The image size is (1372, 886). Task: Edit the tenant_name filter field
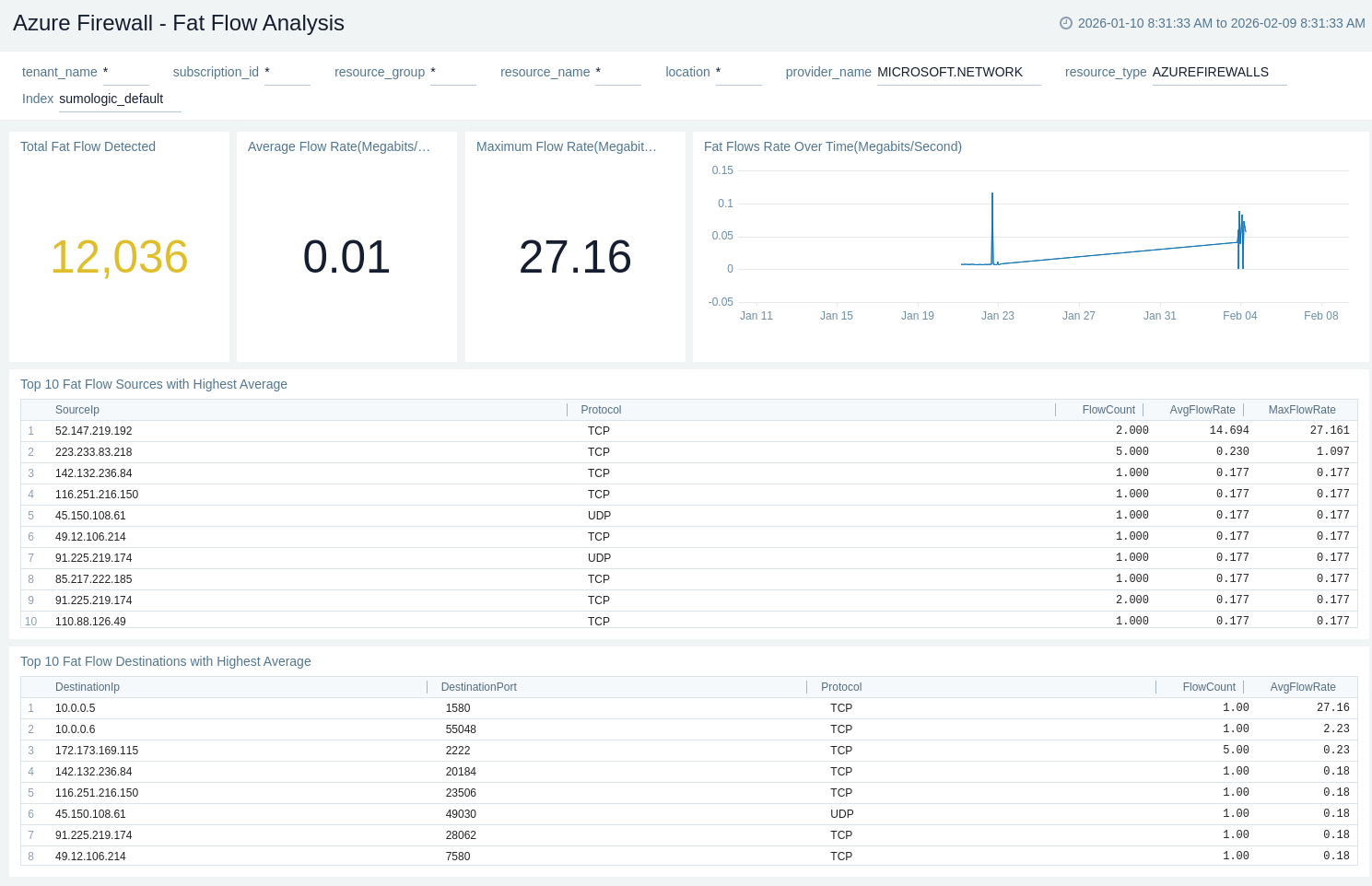125,72
